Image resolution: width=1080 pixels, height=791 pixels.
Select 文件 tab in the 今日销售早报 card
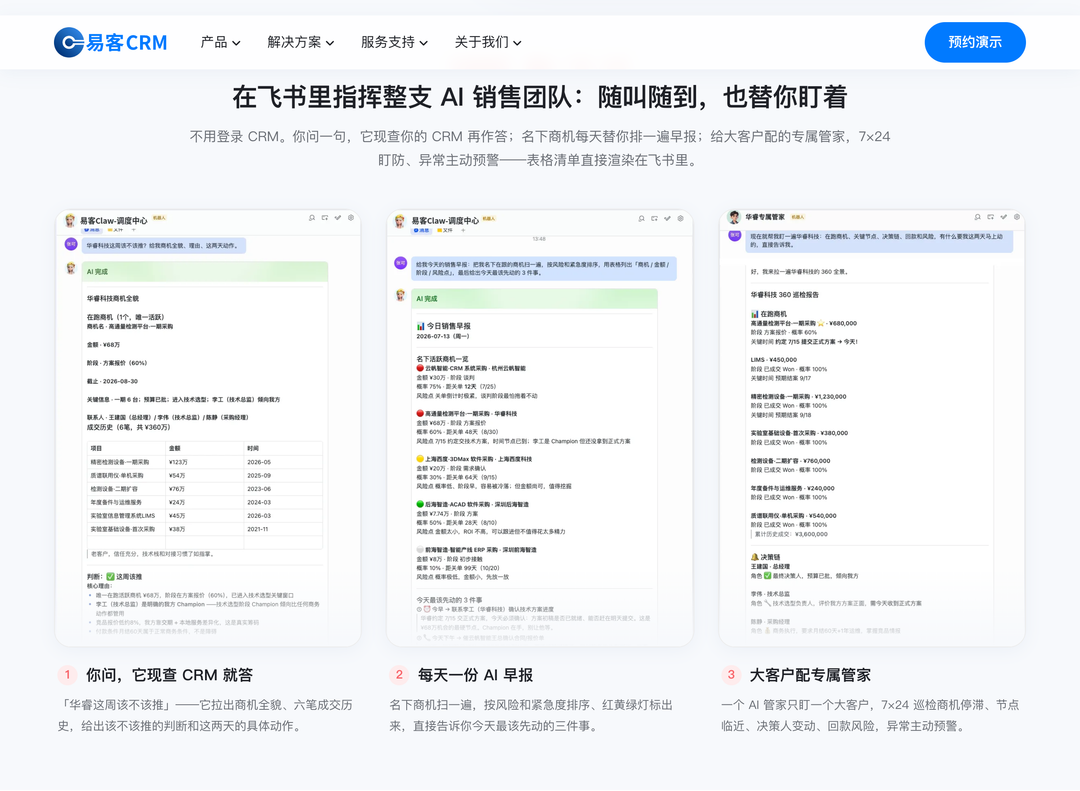click(x=446, y=230)
